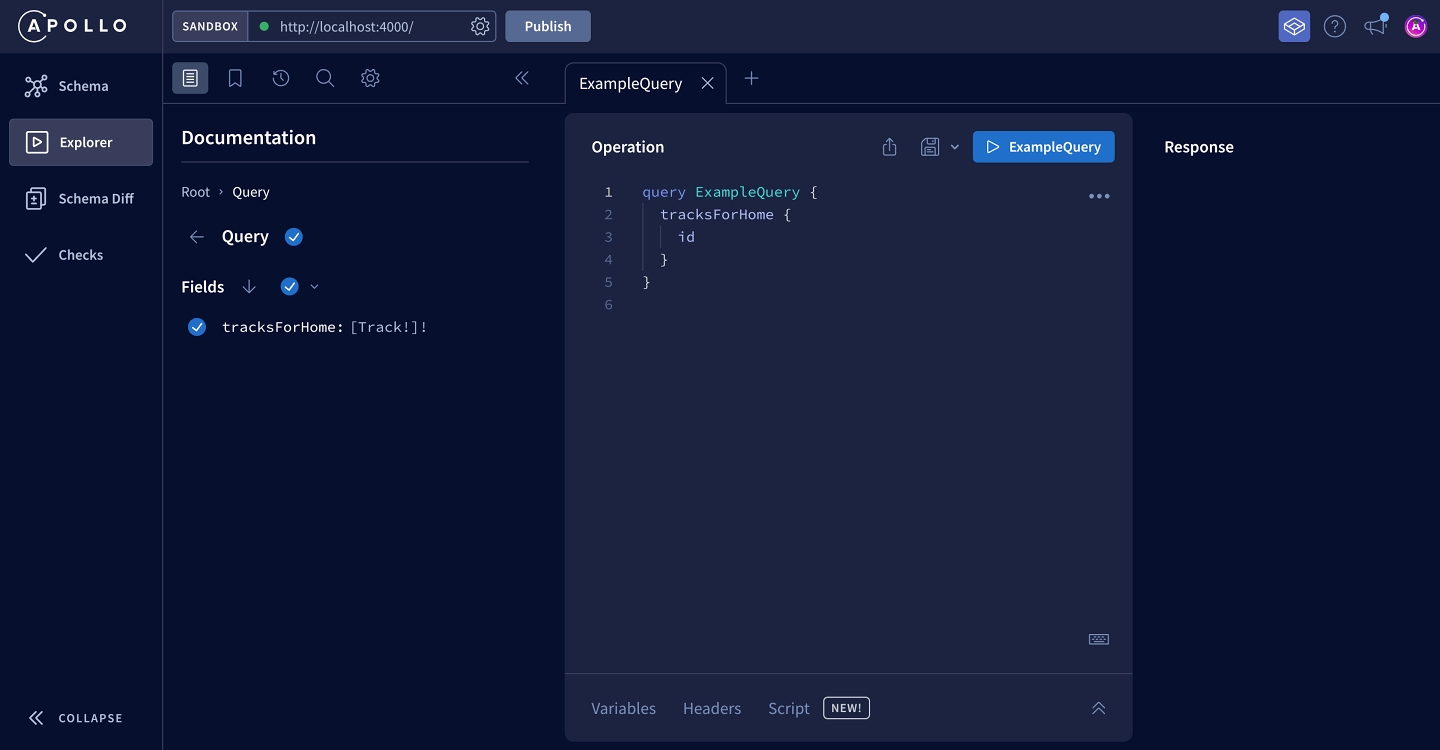Image resolution: width=1440 pixels, height=750 pixels.
Task: Click the keyboard shortcuts icon
Action: [1098, 640]
